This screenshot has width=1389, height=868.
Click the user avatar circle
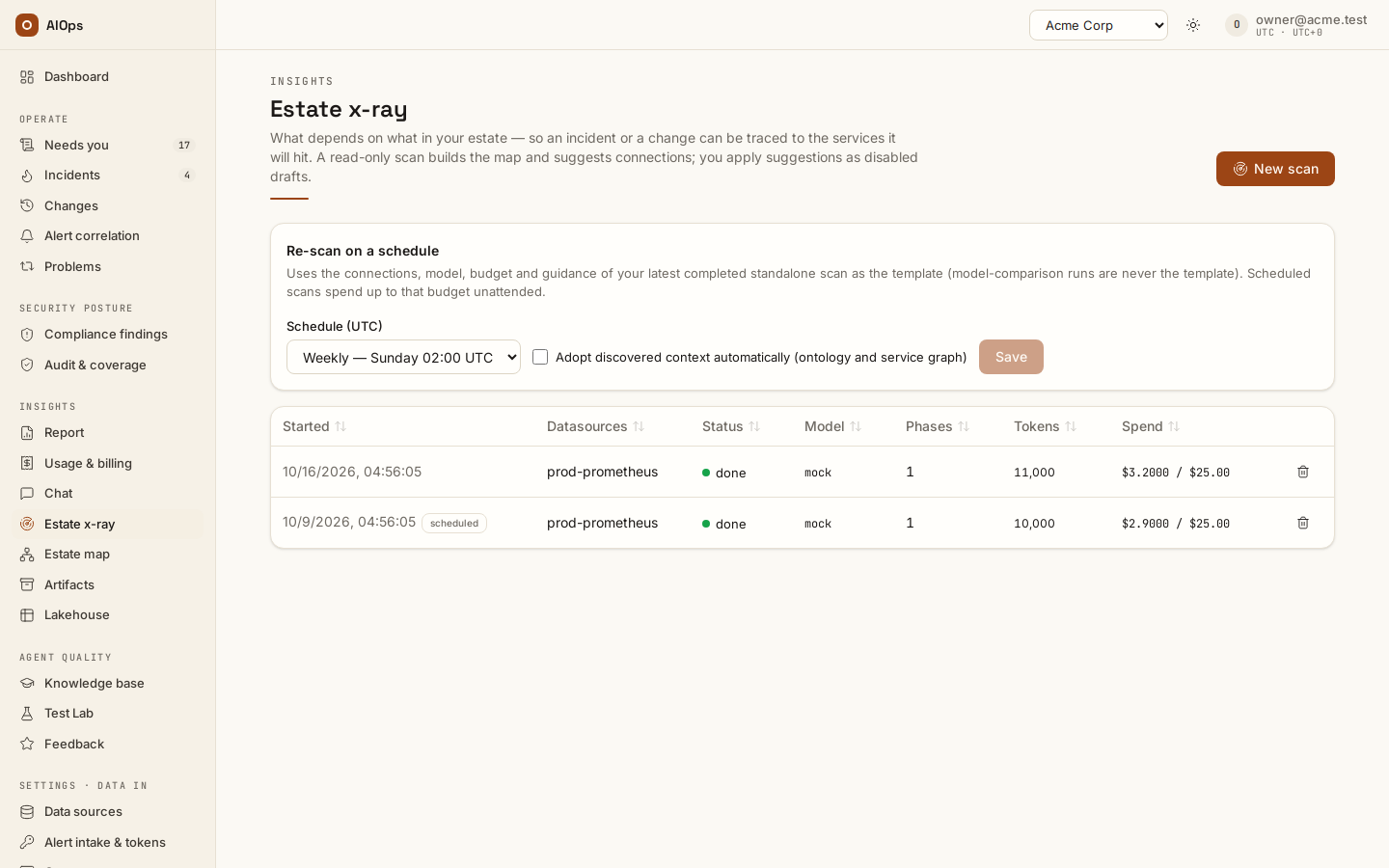pyautogui.click(x=1237, y=25)
